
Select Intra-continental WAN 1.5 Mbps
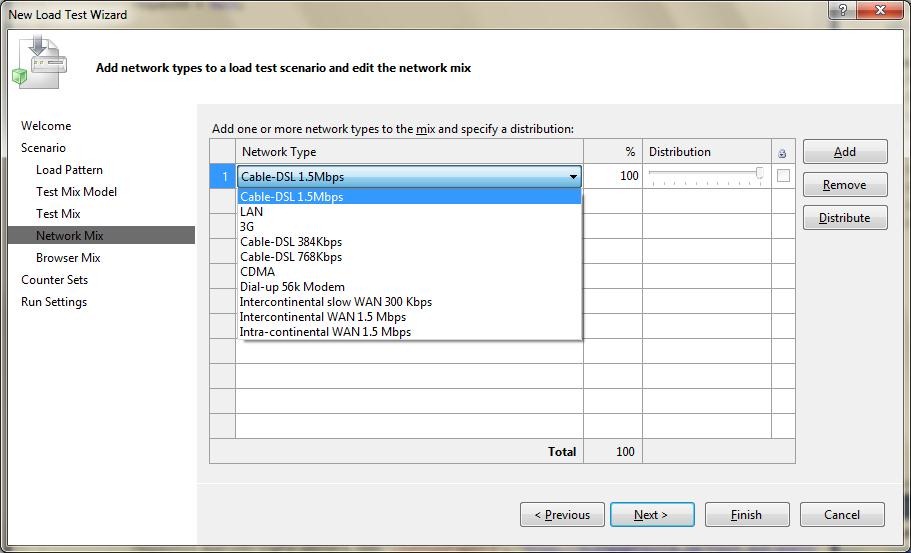(409, 332)
